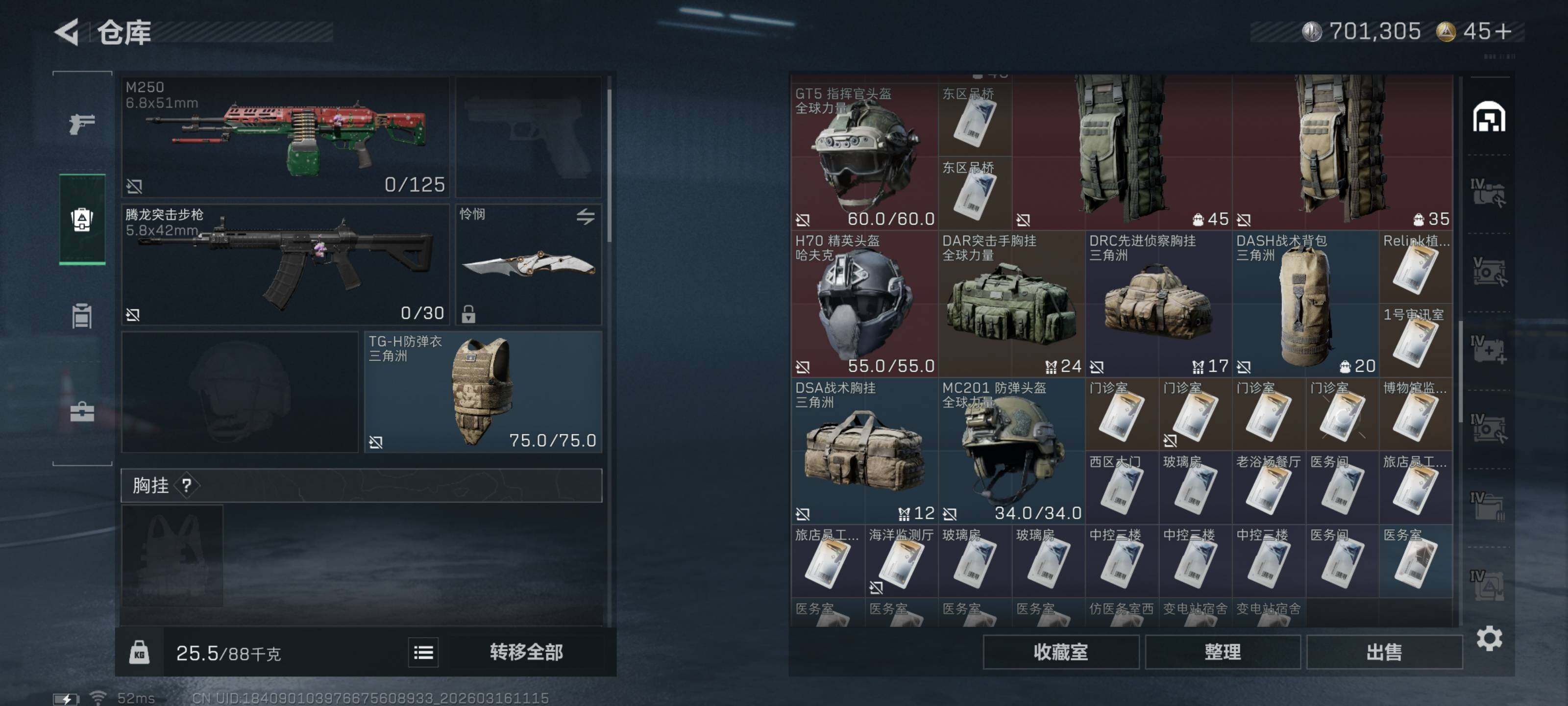
Task: Click the GT5 指挥官头盔 item
Action: 864,156
